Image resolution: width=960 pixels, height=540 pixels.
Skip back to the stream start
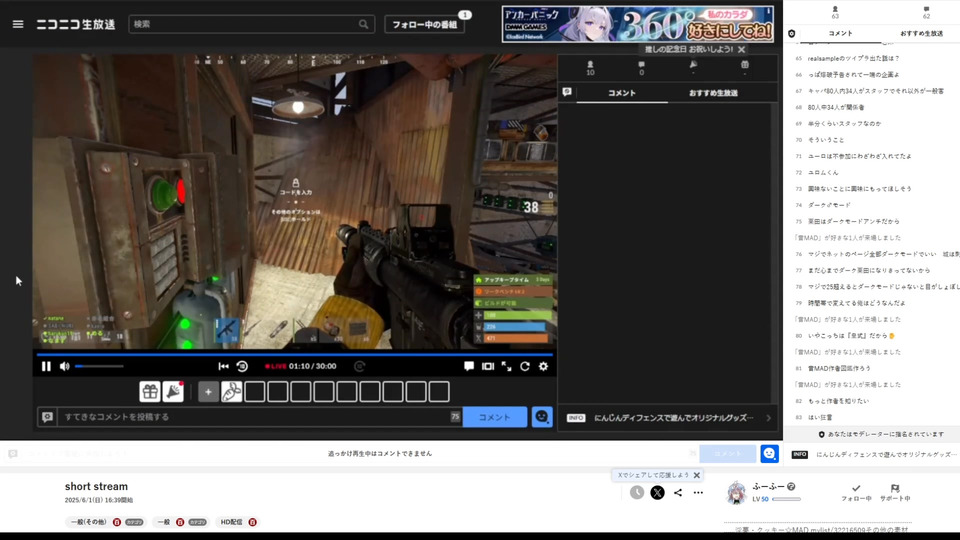point(223,366)
